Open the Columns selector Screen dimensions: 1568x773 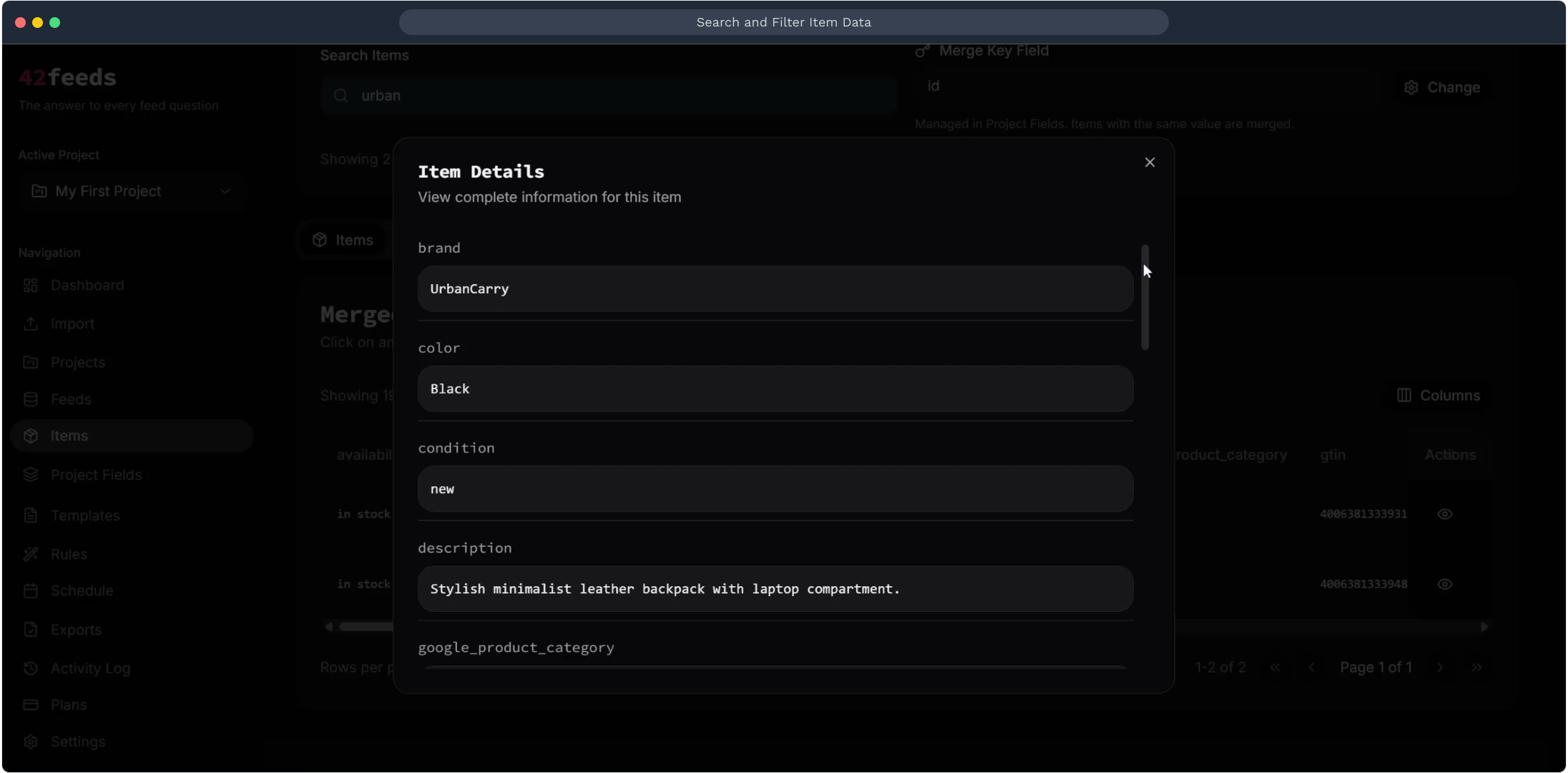pos(1439,396)
